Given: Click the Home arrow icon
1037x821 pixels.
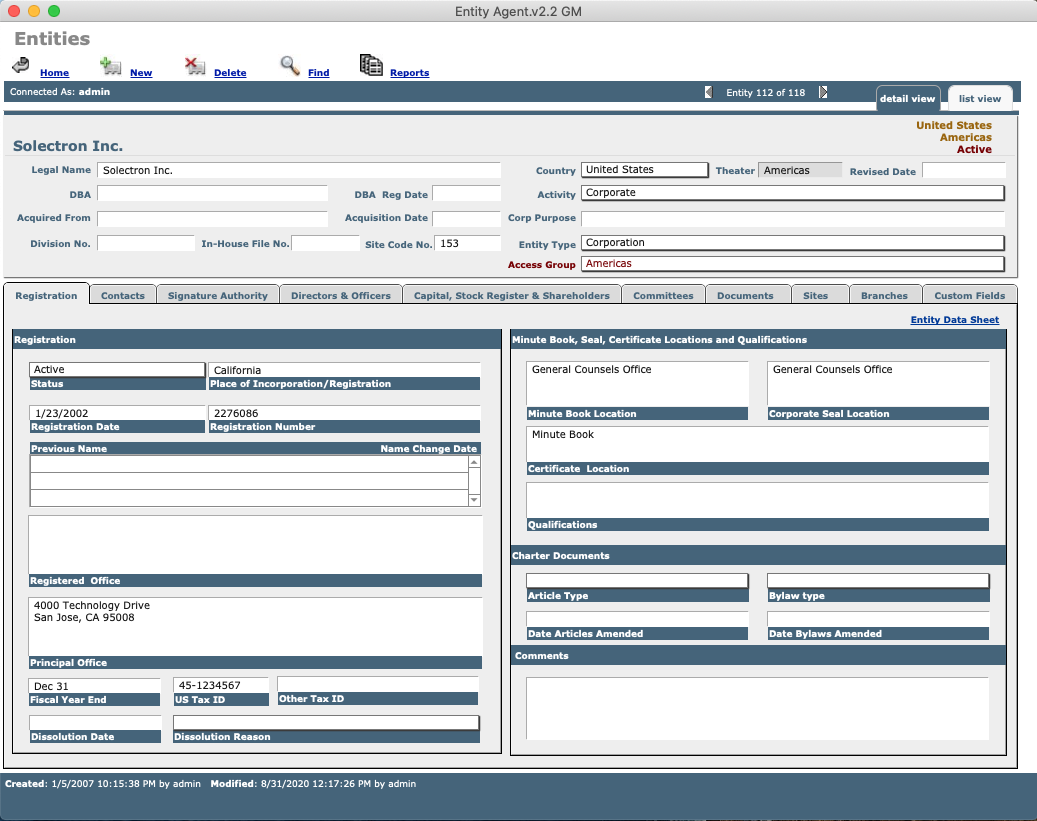Looking at the screenshot, I should 20,66.
